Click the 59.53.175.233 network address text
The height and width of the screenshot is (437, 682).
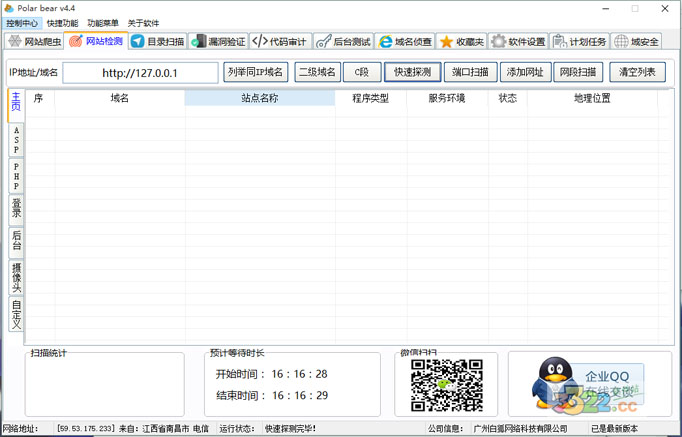(x=86, y=429)
